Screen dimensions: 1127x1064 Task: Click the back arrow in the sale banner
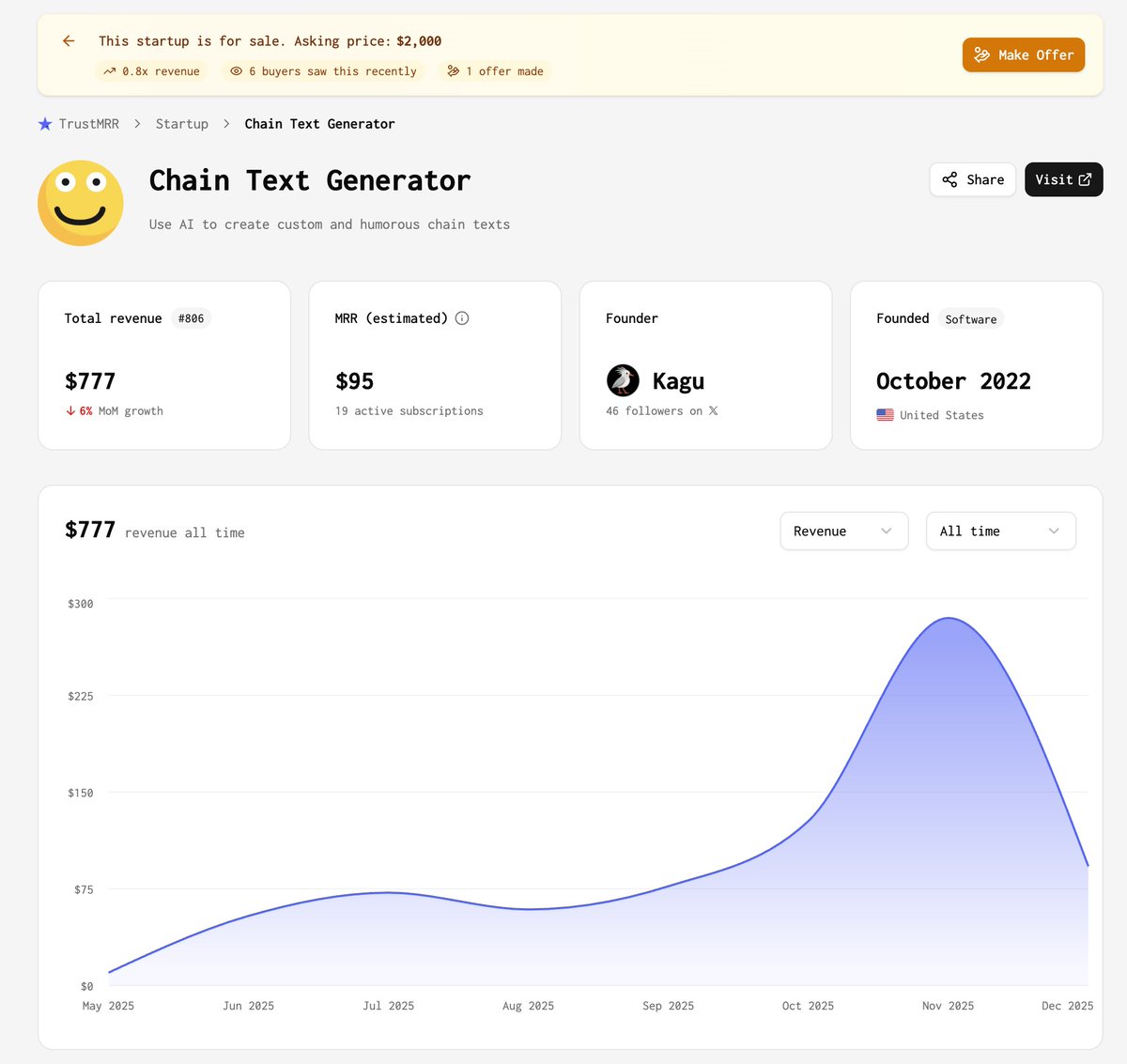[67, 40]
